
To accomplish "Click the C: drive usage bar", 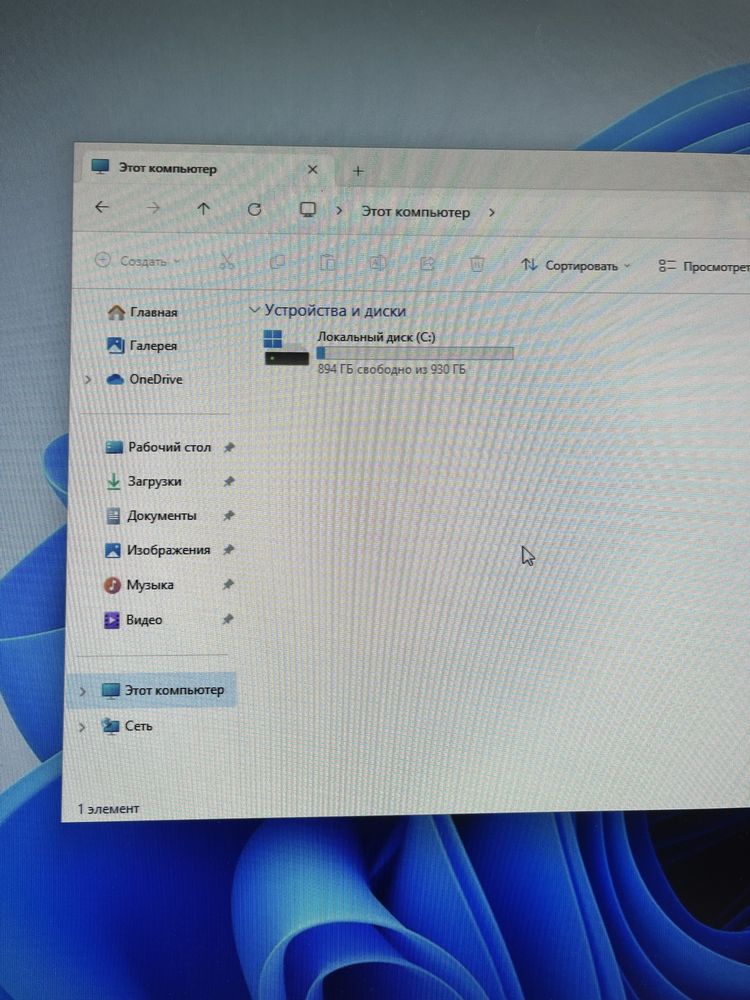I will point(415,353).
